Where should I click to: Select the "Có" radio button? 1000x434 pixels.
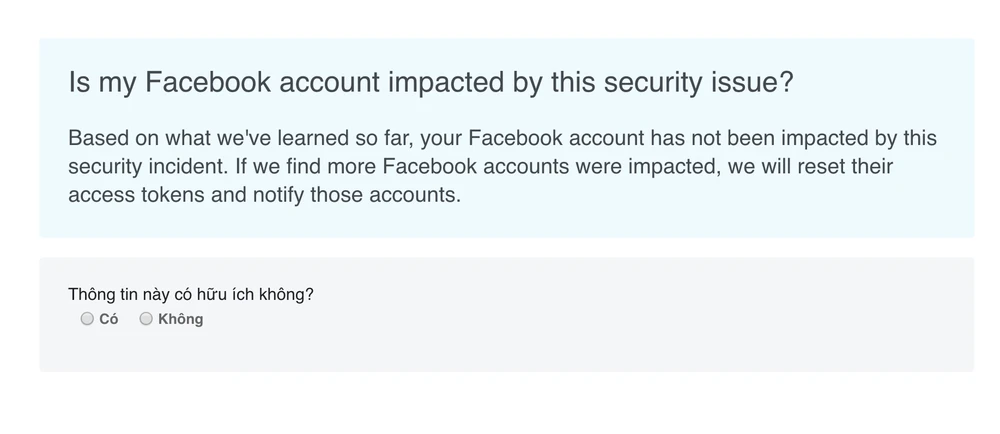pos(87,319)
